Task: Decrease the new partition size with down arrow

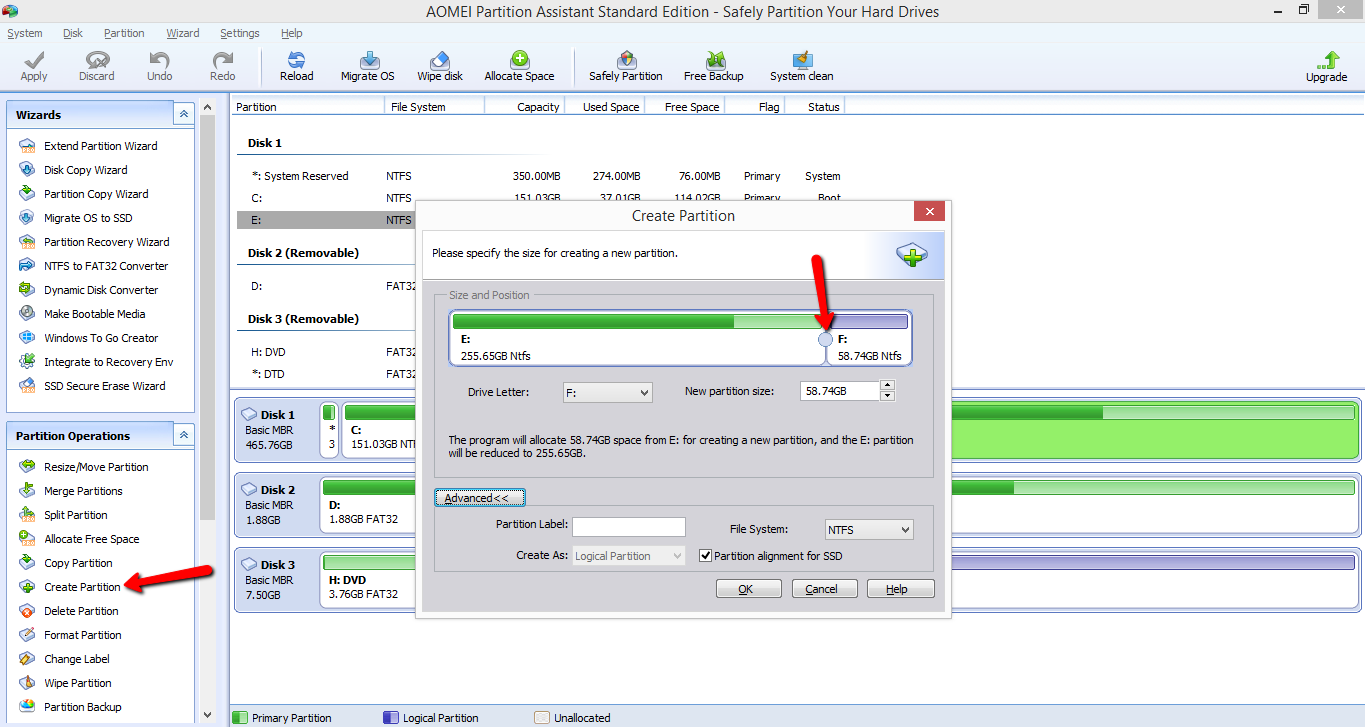Action: (887, 396)
